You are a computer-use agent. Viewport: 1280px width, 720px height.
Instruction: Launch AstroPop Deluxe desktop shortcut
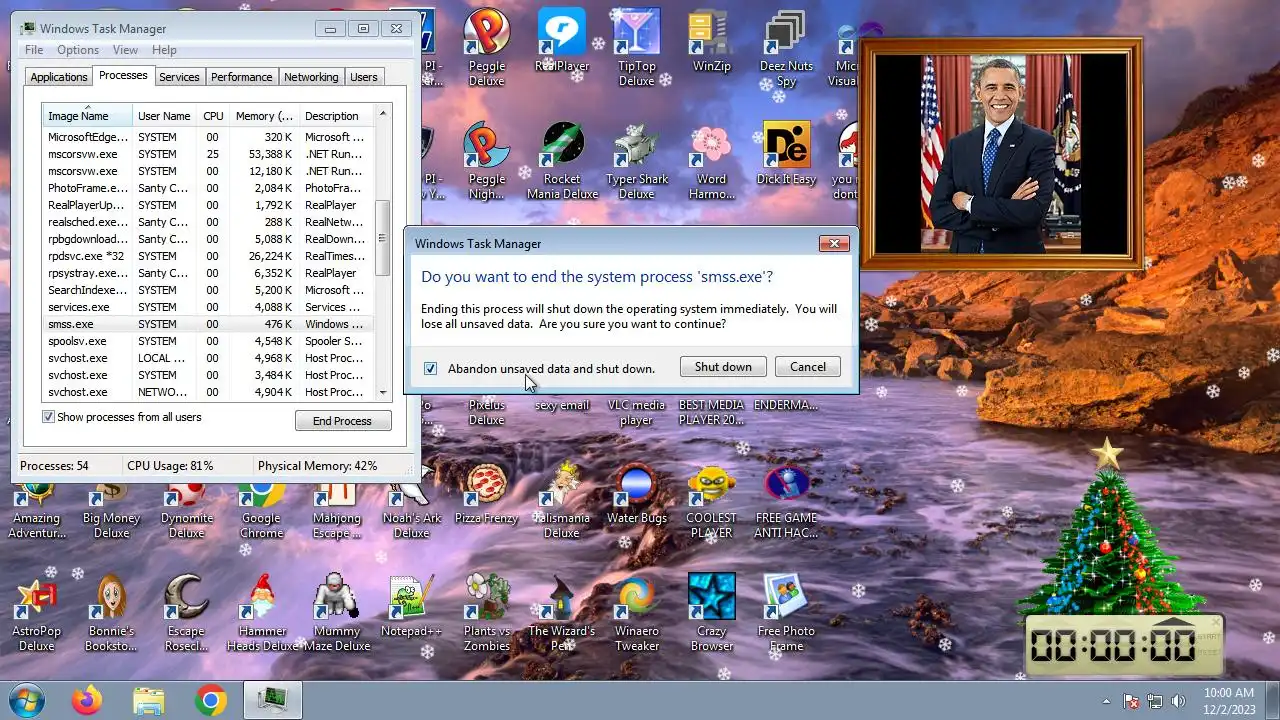coord(37,612)
